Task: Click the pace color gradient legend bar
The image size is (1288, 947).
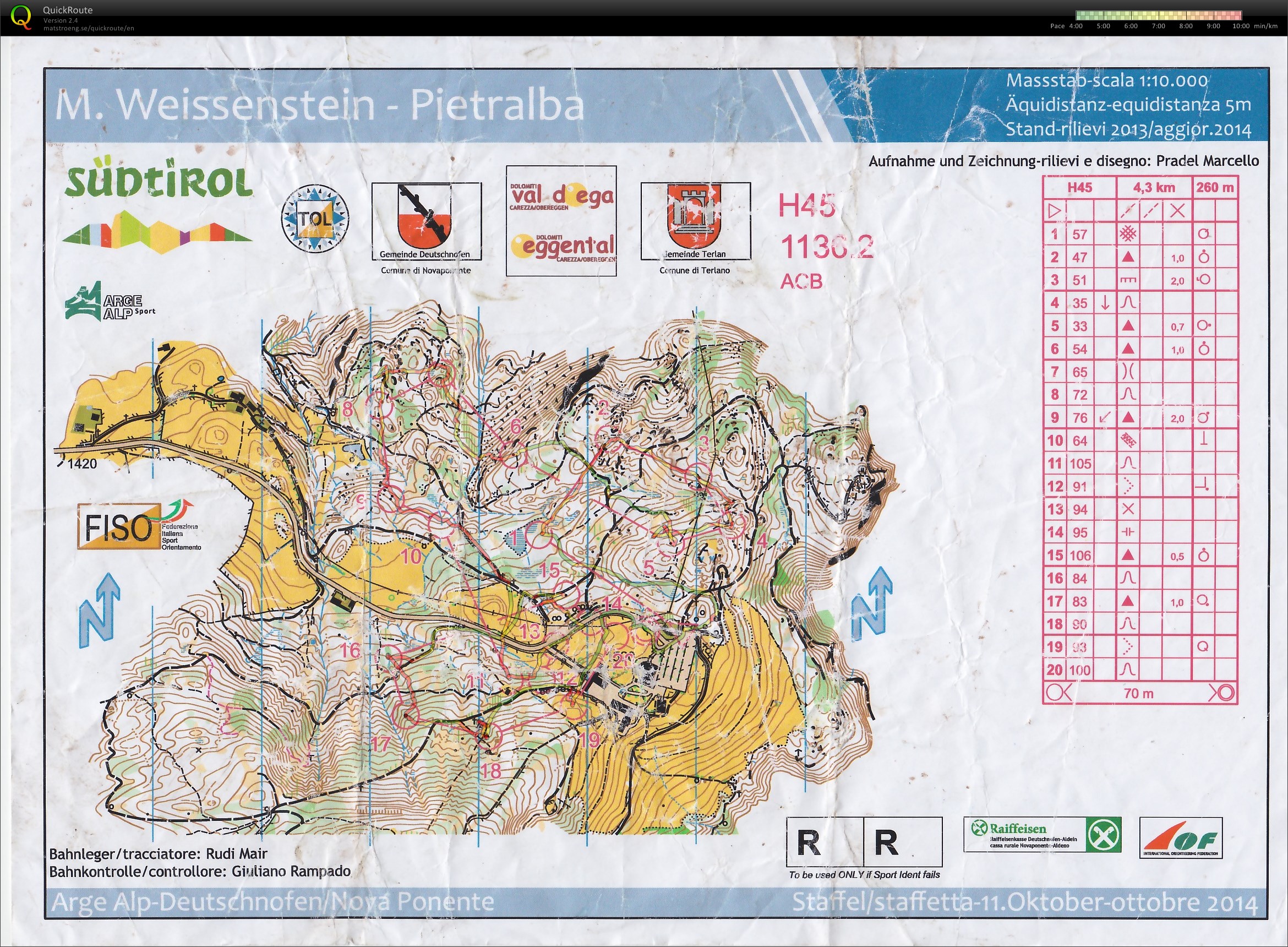Action: pyautogui.click(x=1159, y=15)
